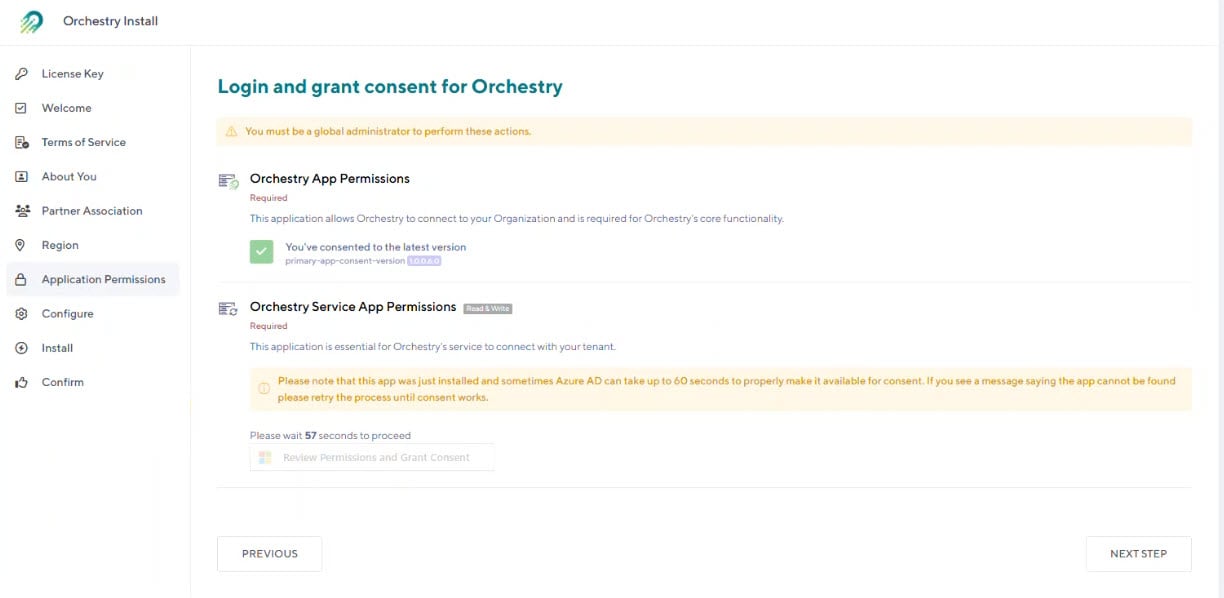Click the Orchestry logo icon
Image resolution: width=1224 pixels, height=598 pixels.
pyautogui.click(x=32, y=22)
